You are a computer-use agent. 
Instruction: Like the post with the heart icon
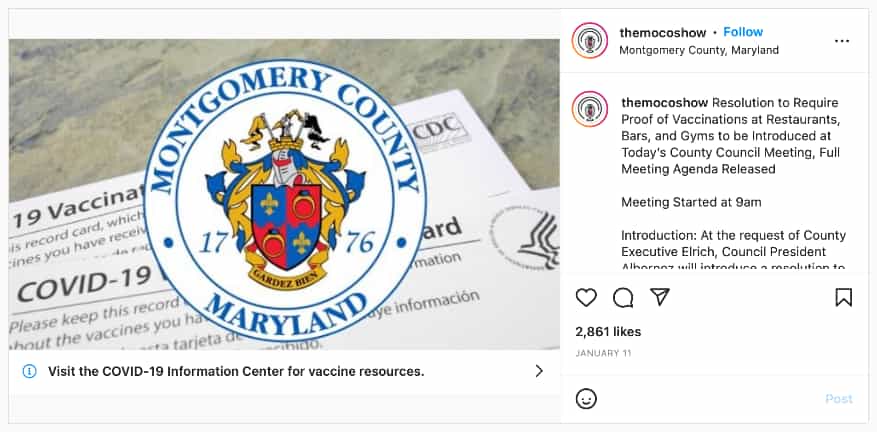[x=586, y=298]
